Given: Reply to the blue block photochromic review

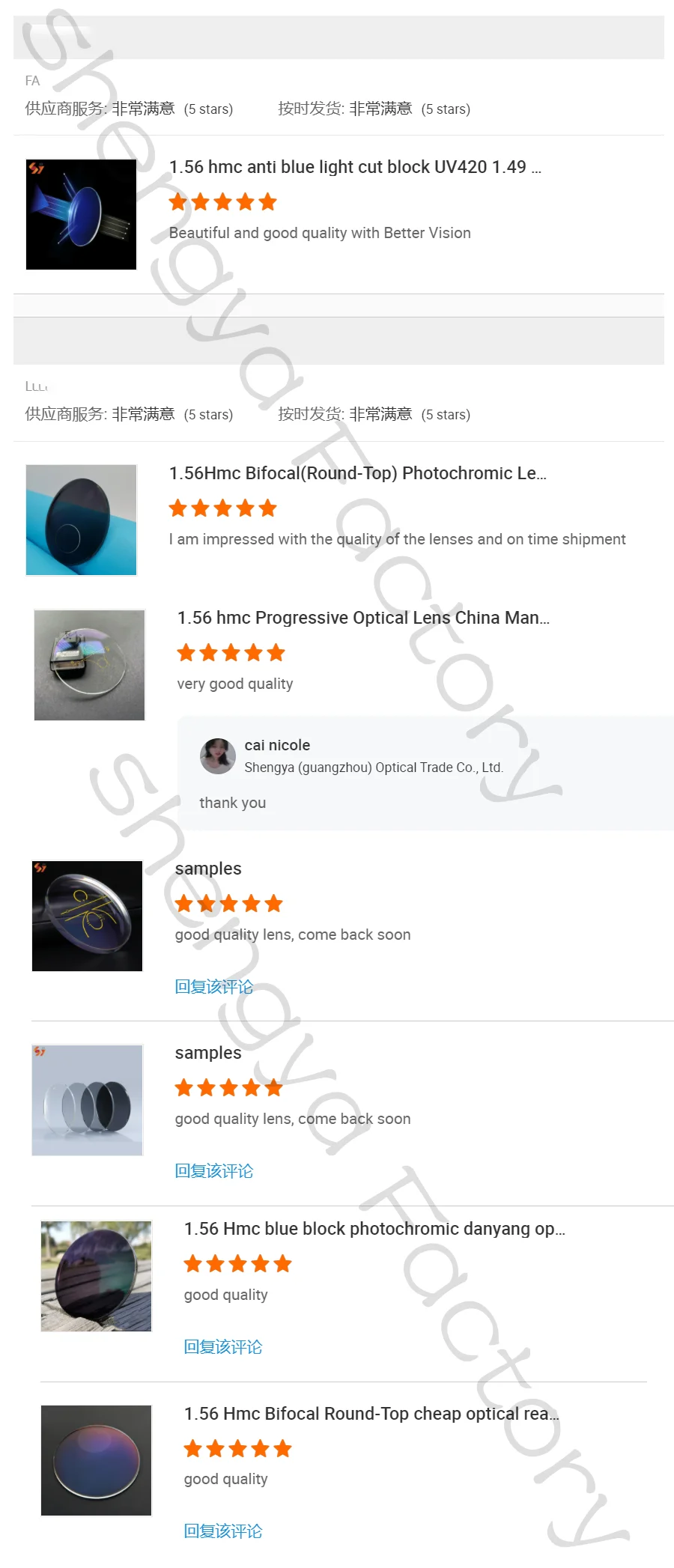Looking at the screenshot, I should 223,1347.
